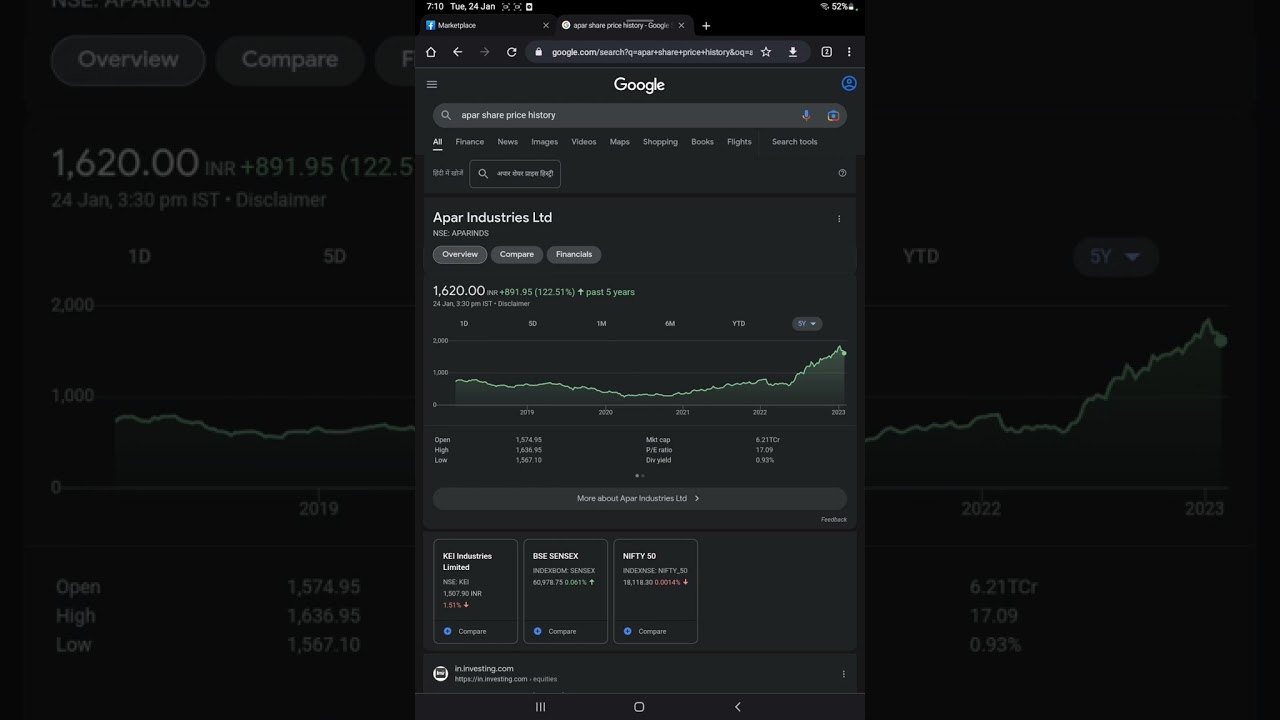Open Google account profile icon
Image resolution: width=1280 pixels, height=720 pixels.
(849, 84)
